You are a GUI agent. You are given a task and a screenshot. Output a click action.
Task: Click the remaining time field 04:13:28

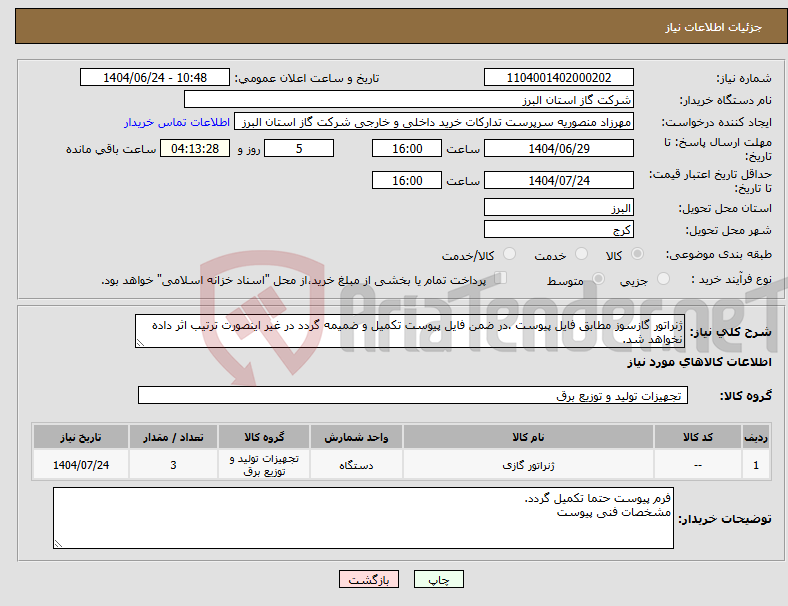click(195, 148)
